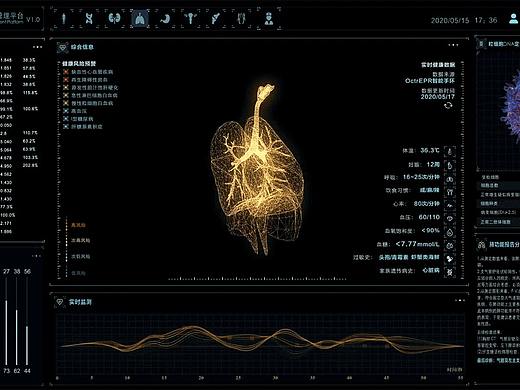This screenshot has height=390, width=520.
Task: Click the heart icon beside 综合信息 title
Action: 62,47
